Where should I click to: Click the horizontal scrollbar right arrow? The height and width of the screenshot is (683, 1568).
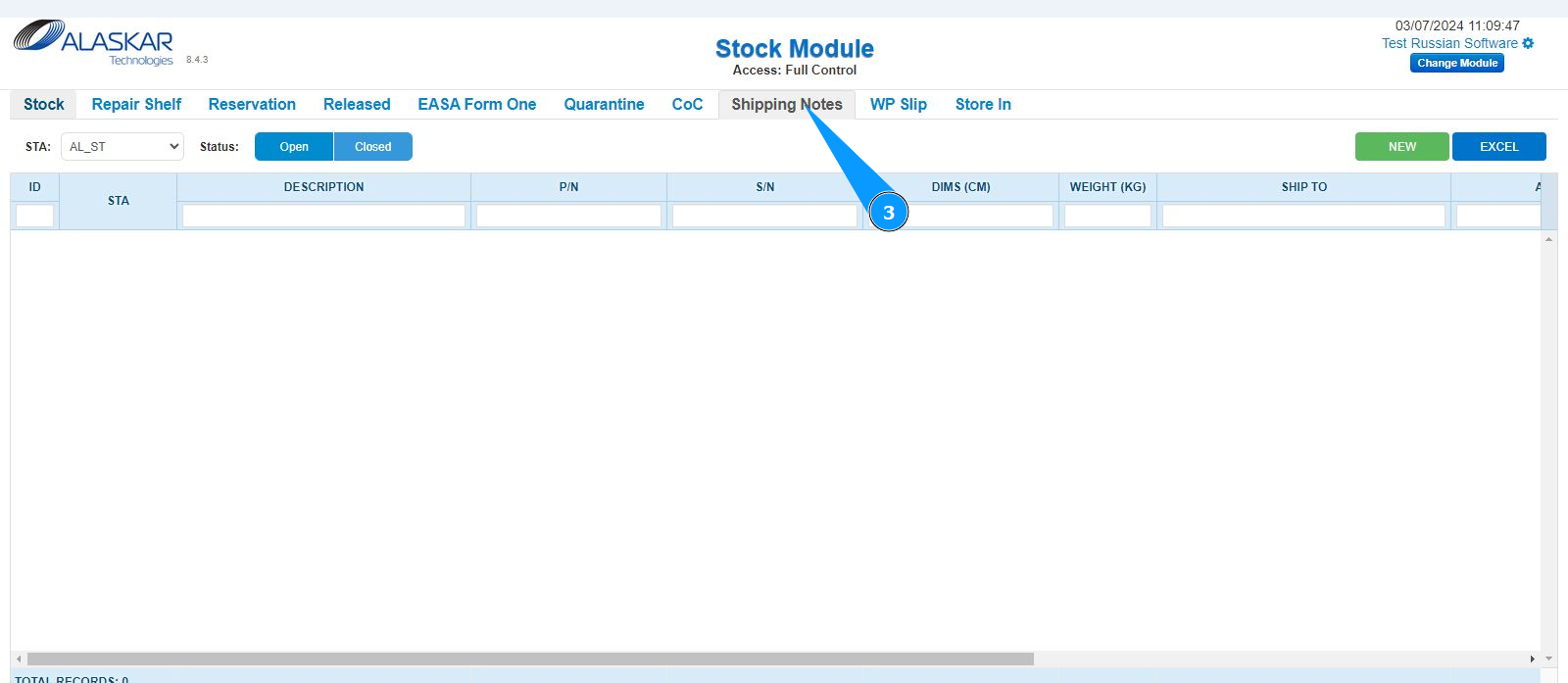pyautogui.click(x=1532, y=659)
